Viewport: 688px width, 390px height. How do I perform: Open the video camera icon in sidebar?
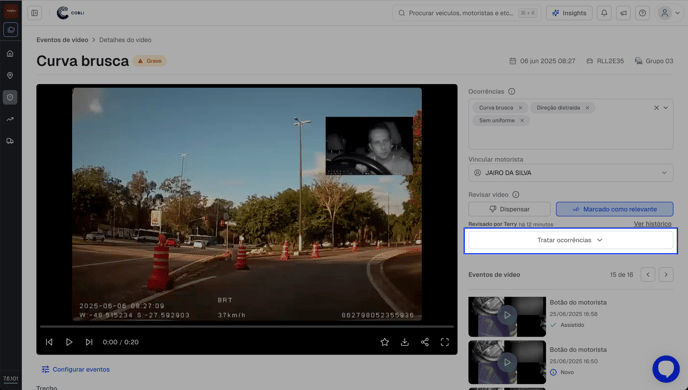click(11, 30)
